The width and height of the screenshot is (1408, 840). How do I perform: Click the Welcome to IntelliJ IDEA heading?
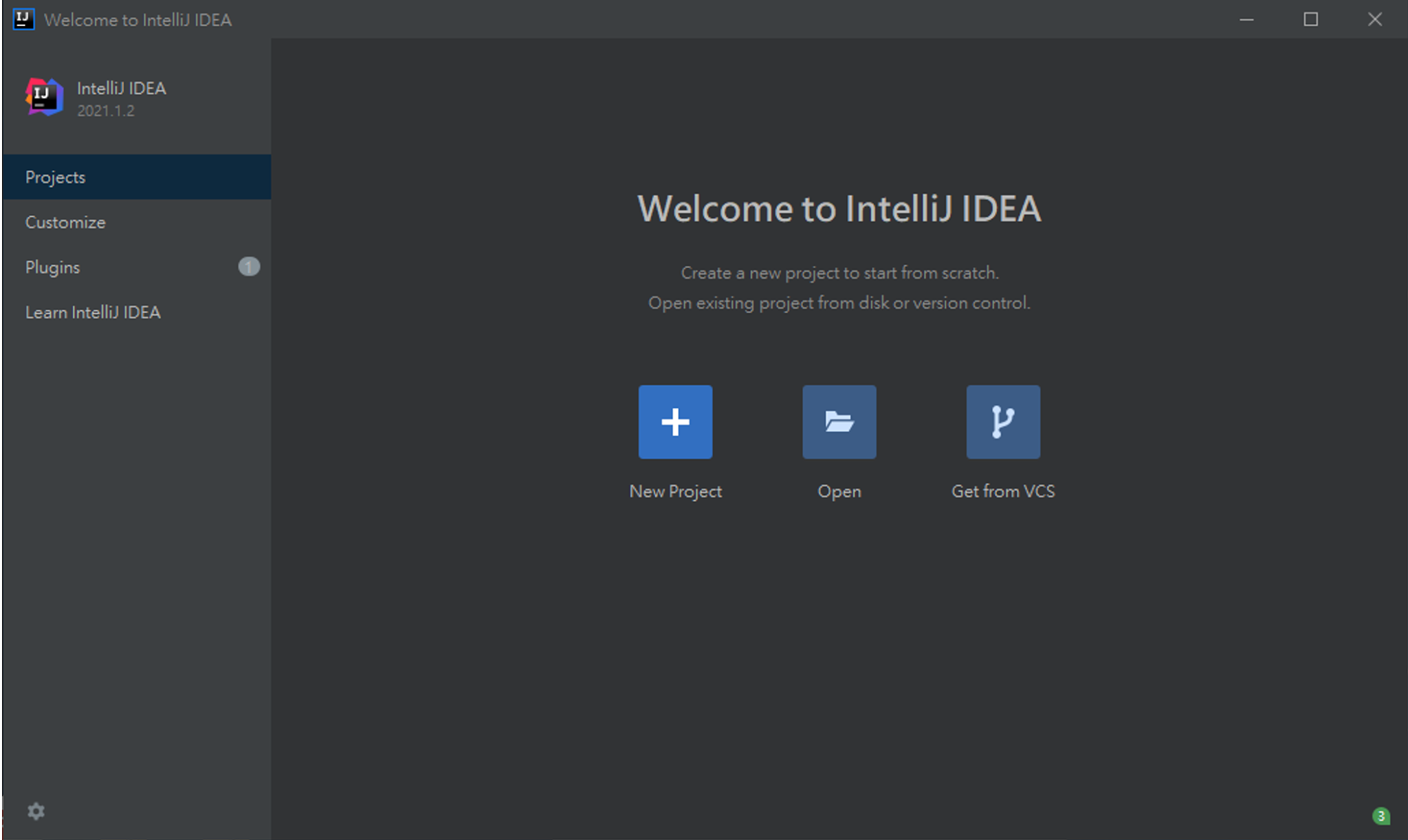(x=839, y=208)
